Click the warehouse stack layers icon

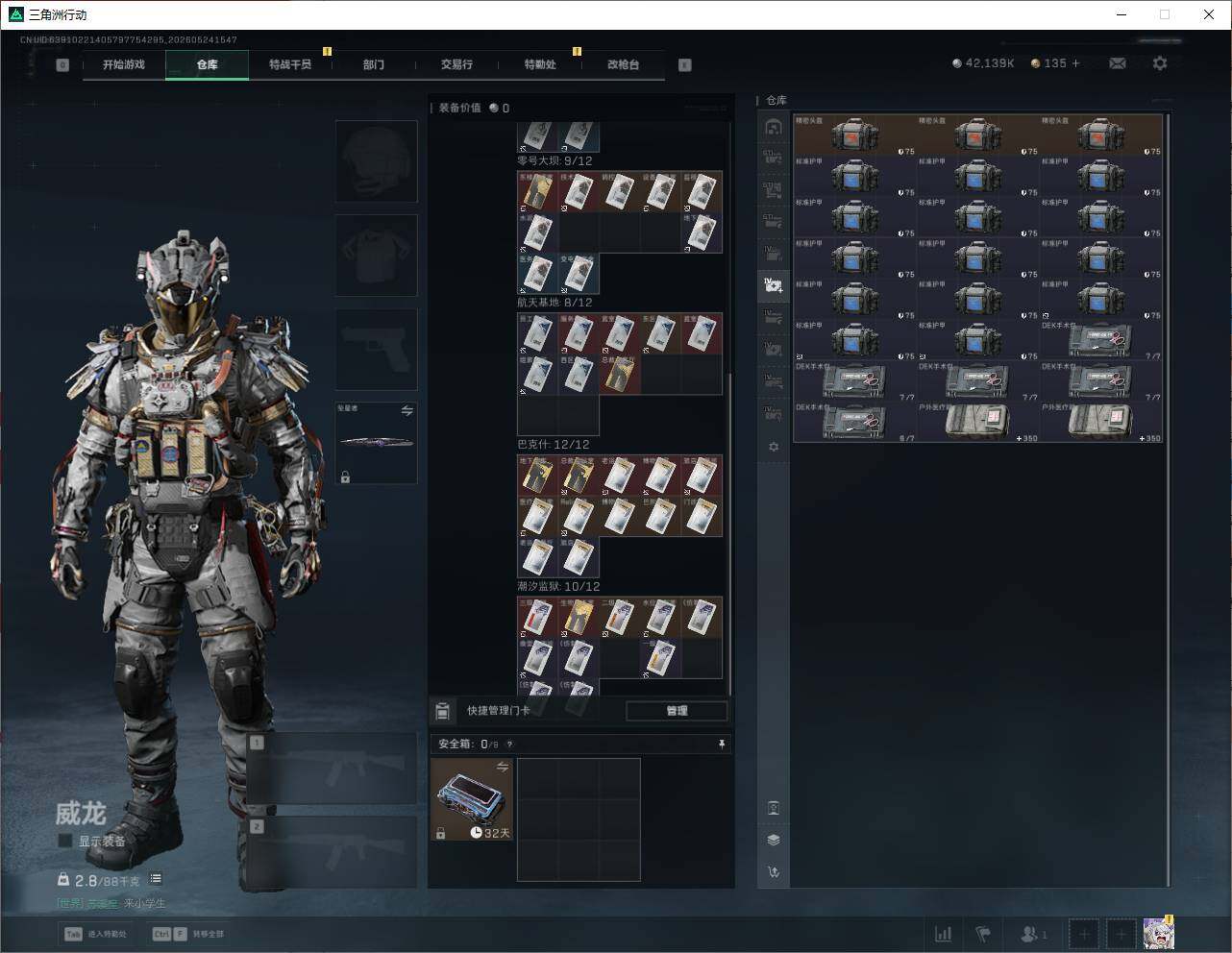pos(774,840)
